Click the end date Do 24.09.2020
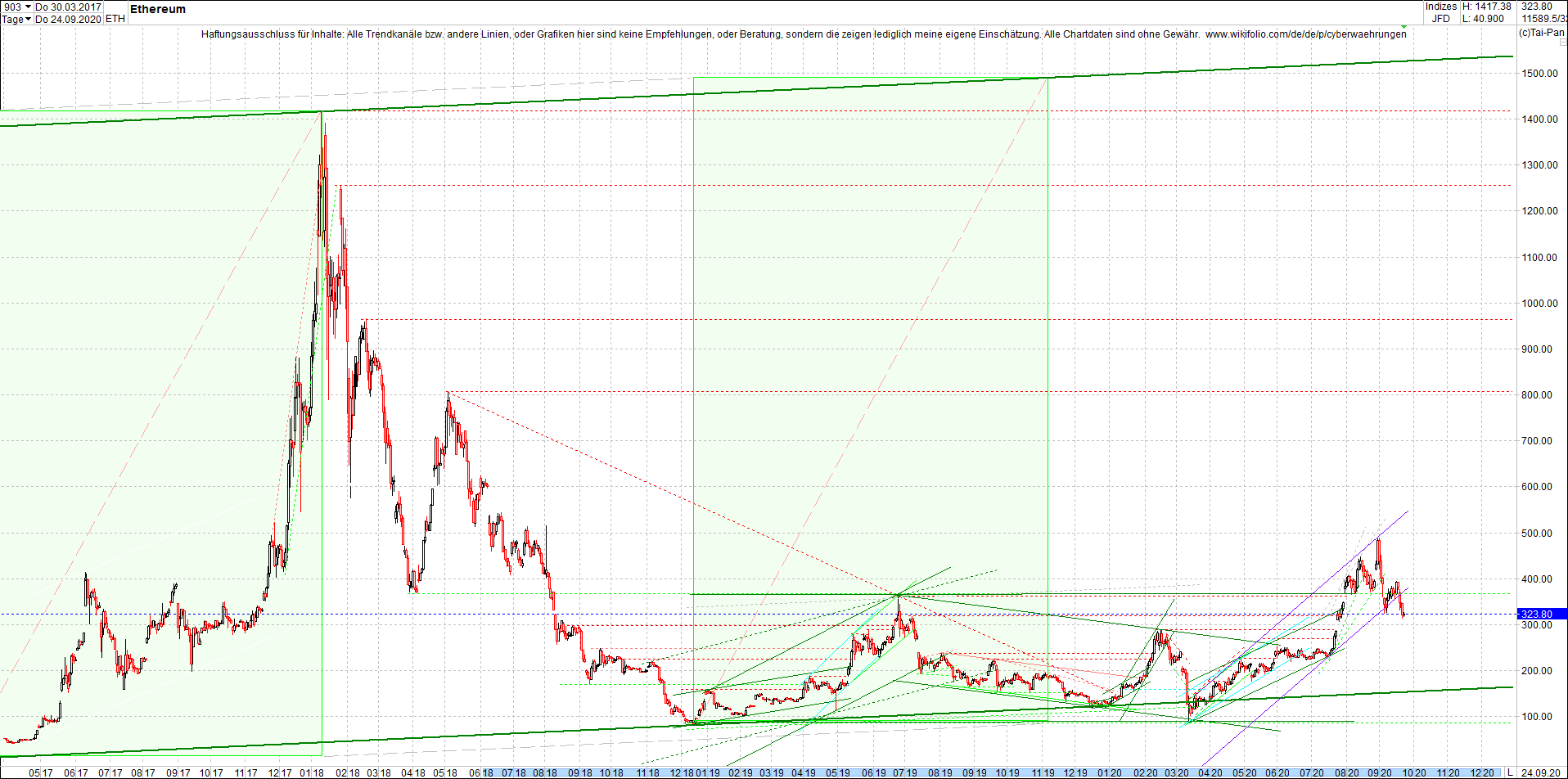Screen dimensions: 1568x779 tap(69, 19)
